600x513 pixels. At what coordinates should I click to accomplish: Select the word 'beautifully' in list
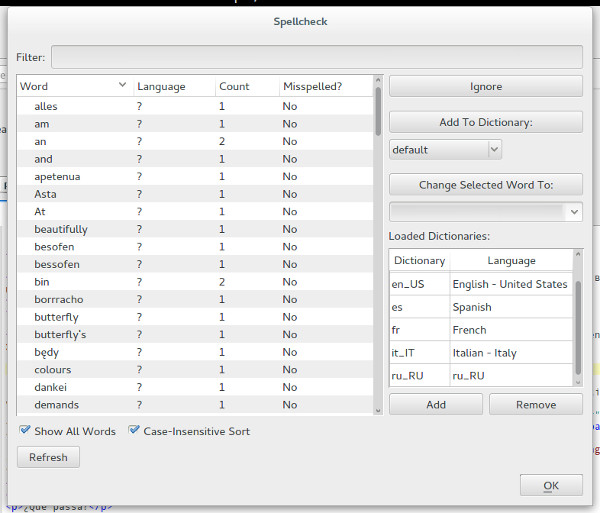(x=61, y=229)
